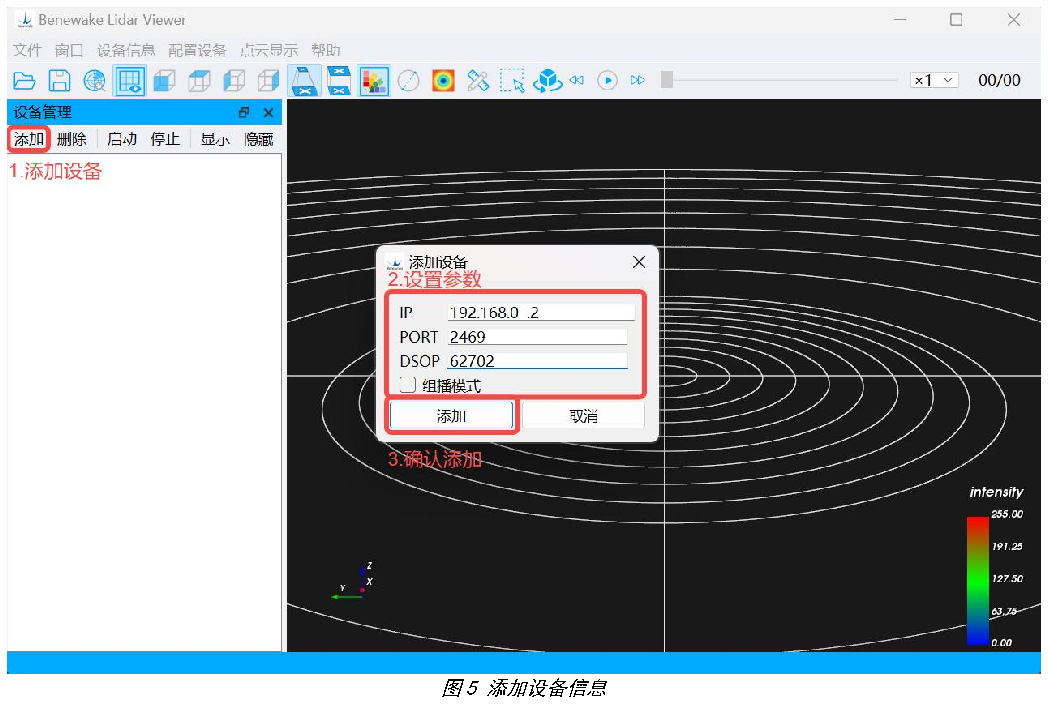Confirm with 添加 button in dialog

click(451, 416)
